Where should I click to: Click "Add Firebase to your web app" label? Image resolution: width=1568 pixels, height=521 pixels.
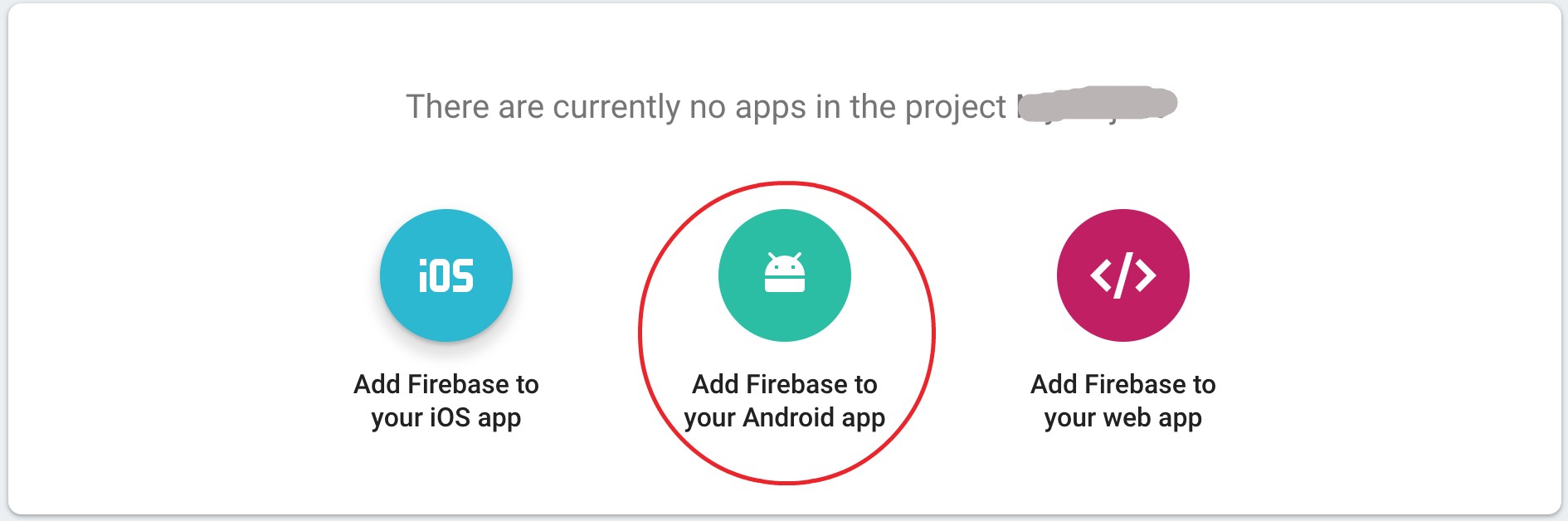(x=1122, y=401)
